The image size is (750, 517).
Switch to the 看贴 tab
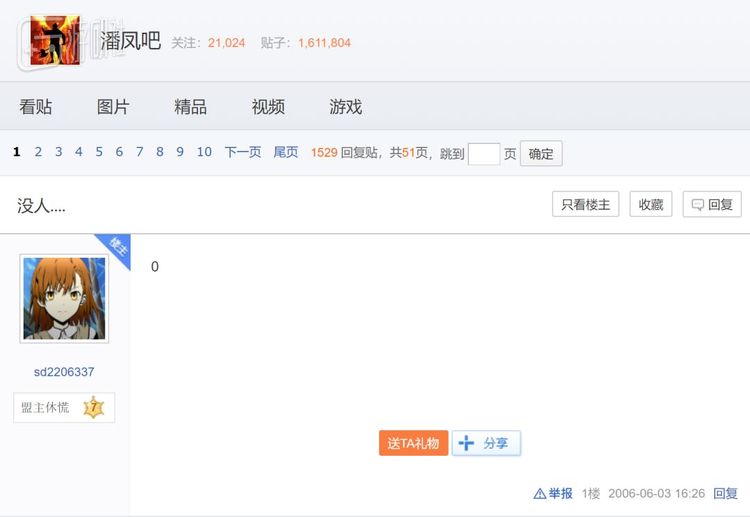[x=36, y=107]
